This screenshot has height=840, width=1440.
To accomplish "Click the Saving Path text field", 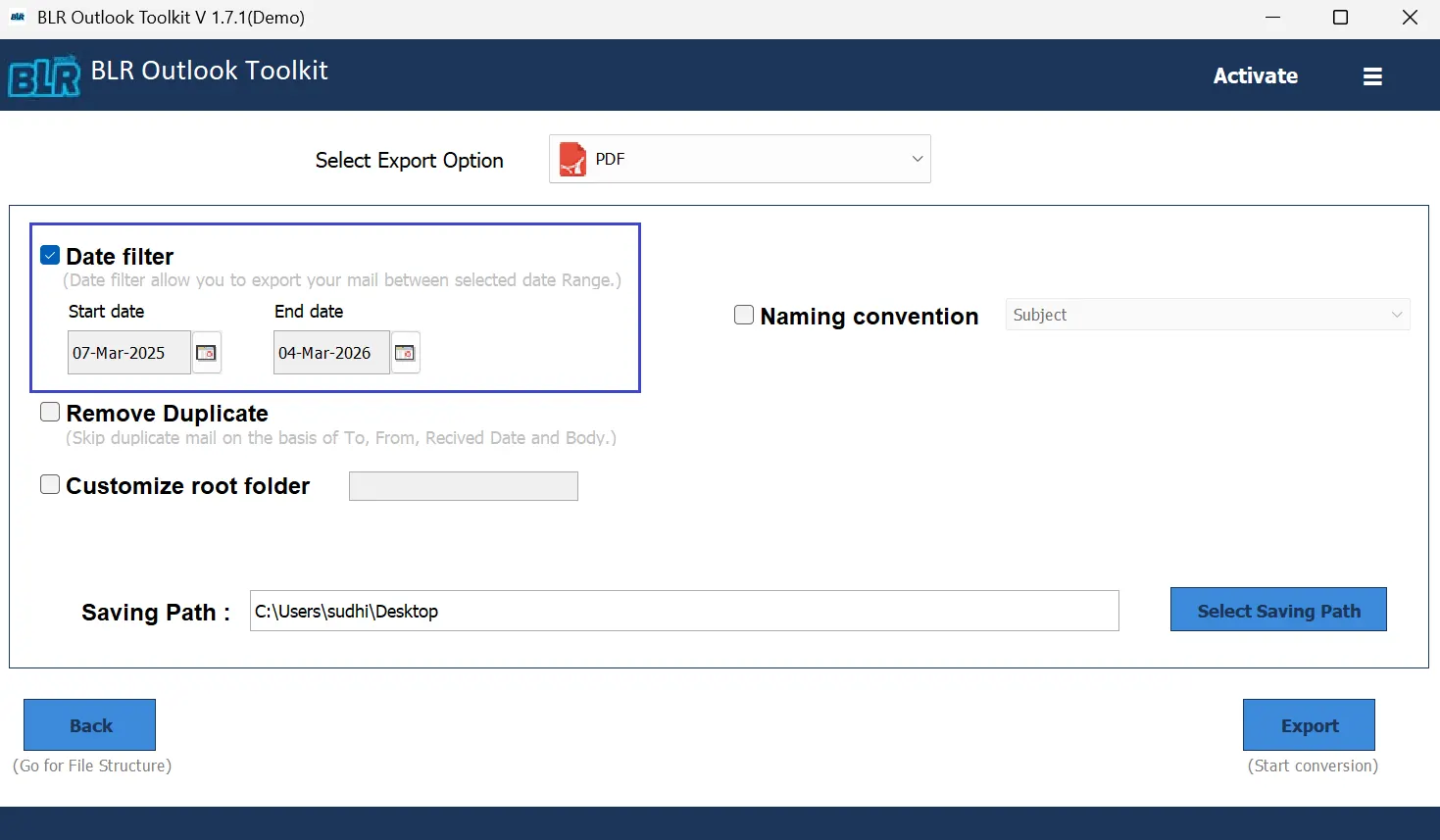I will point(683,612).
